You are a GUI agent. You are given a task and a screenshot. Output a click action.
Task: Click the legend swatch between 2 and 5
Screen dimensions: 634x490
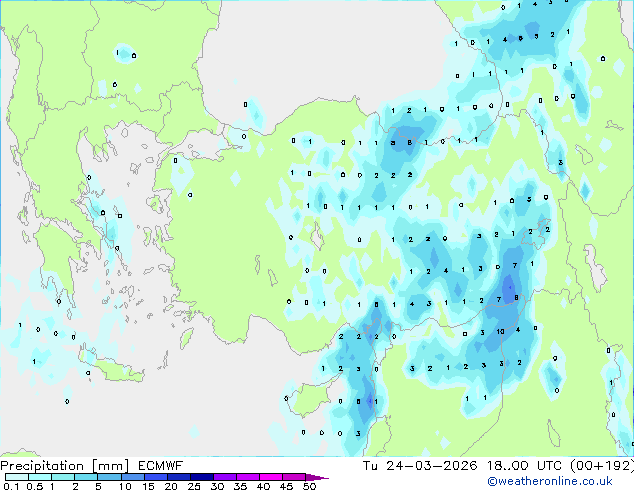[86, 477]
